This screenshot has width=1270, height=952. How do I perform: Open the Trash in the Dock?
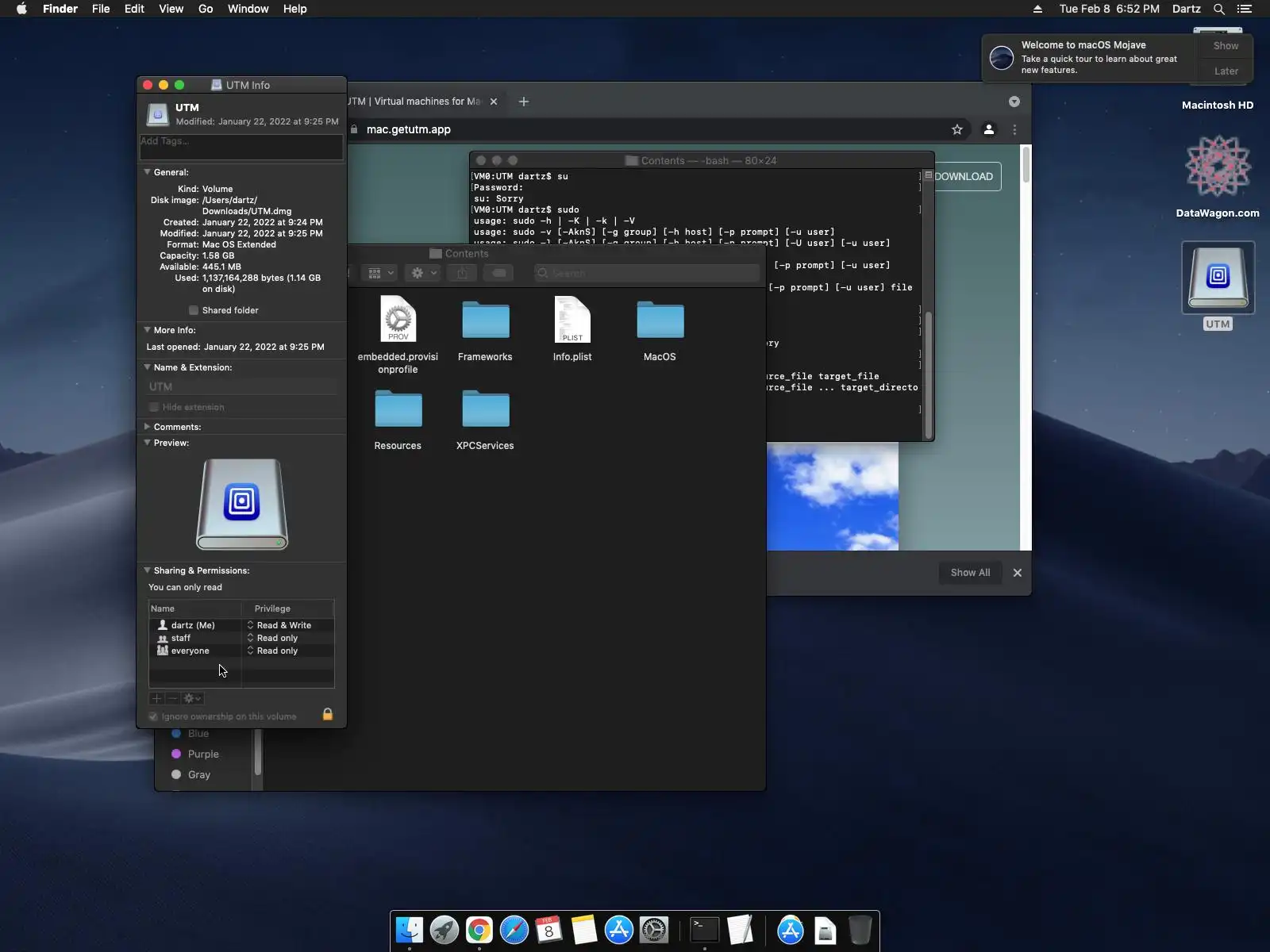[860, 930]
